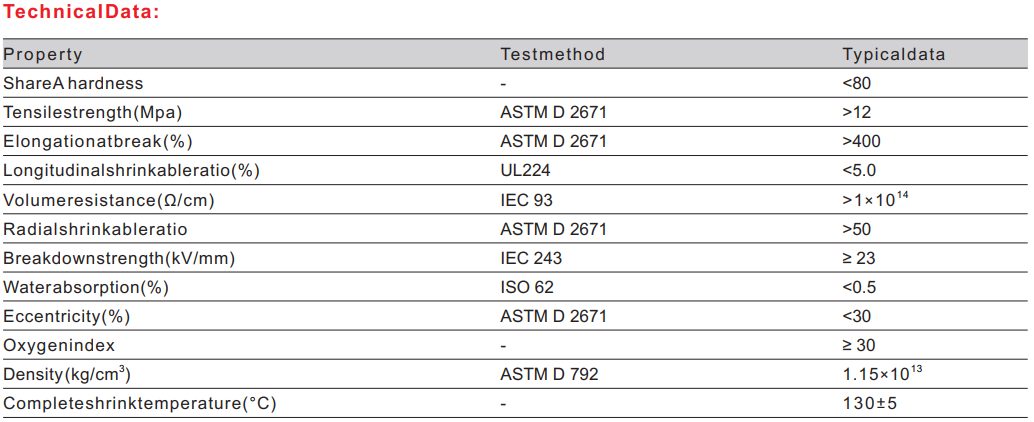Select the ShareA hardness row label

tap(73, 84)
